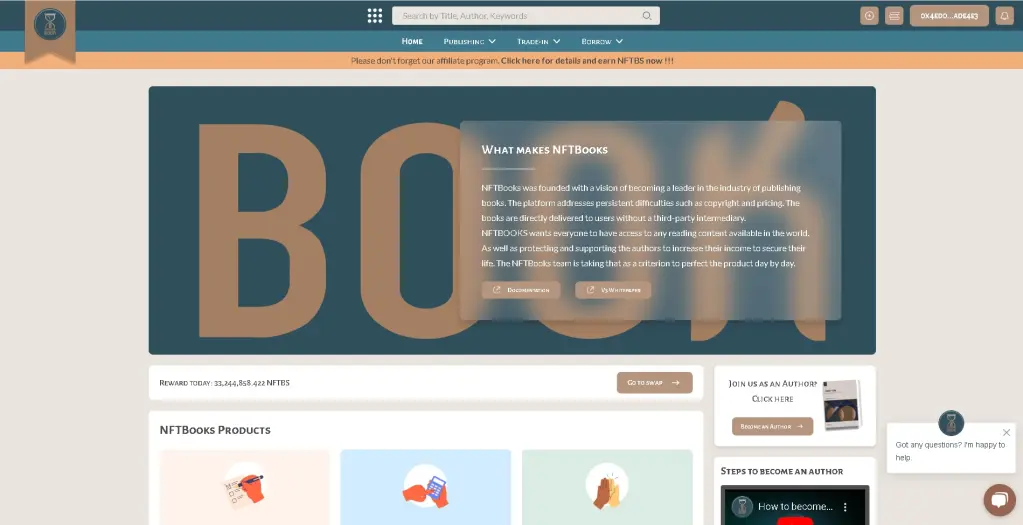Click the checklist-writing hand product icon

click(245, 487)
